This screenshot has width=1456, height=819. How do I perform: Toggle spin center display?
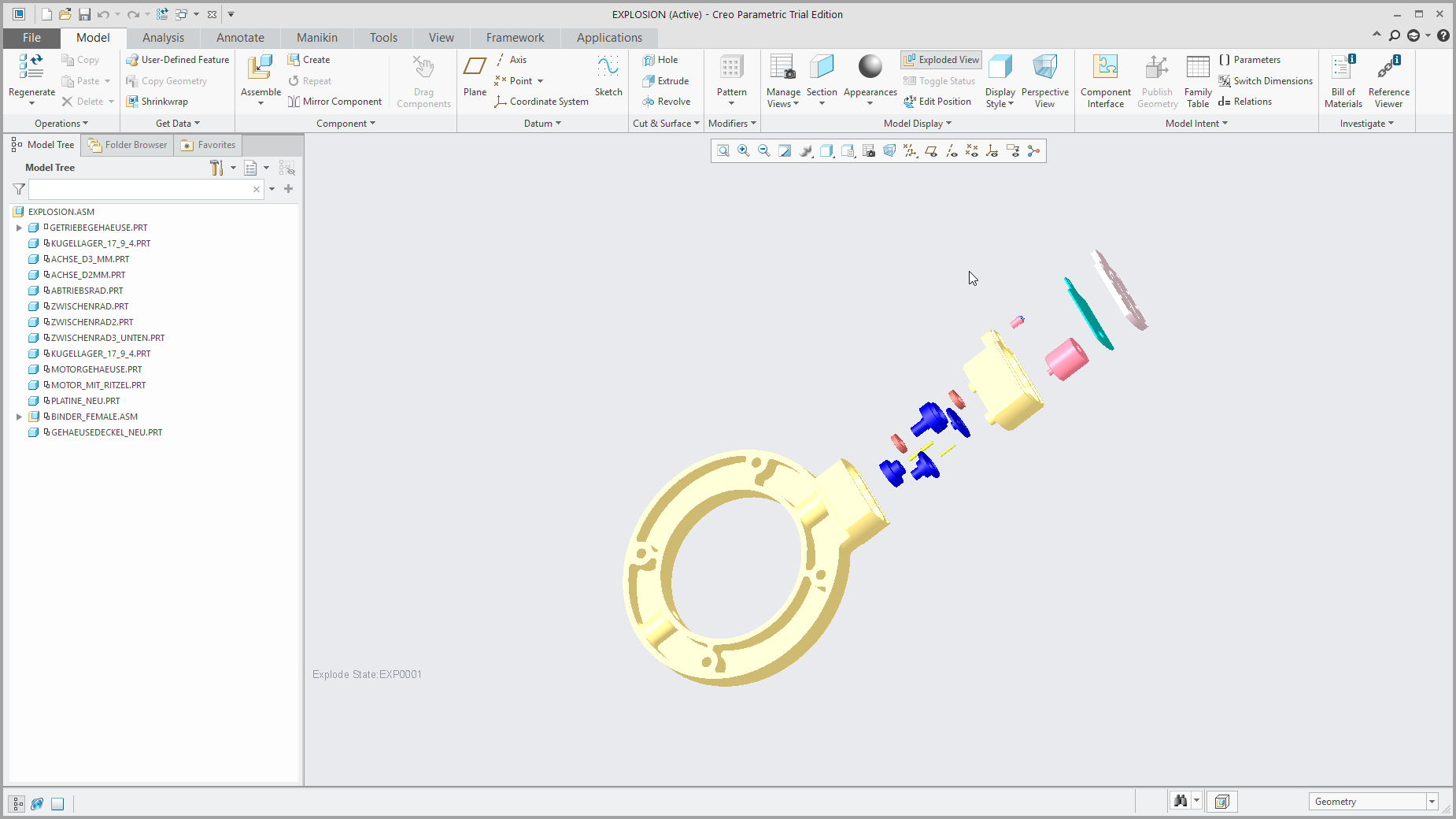(1033, 151)
